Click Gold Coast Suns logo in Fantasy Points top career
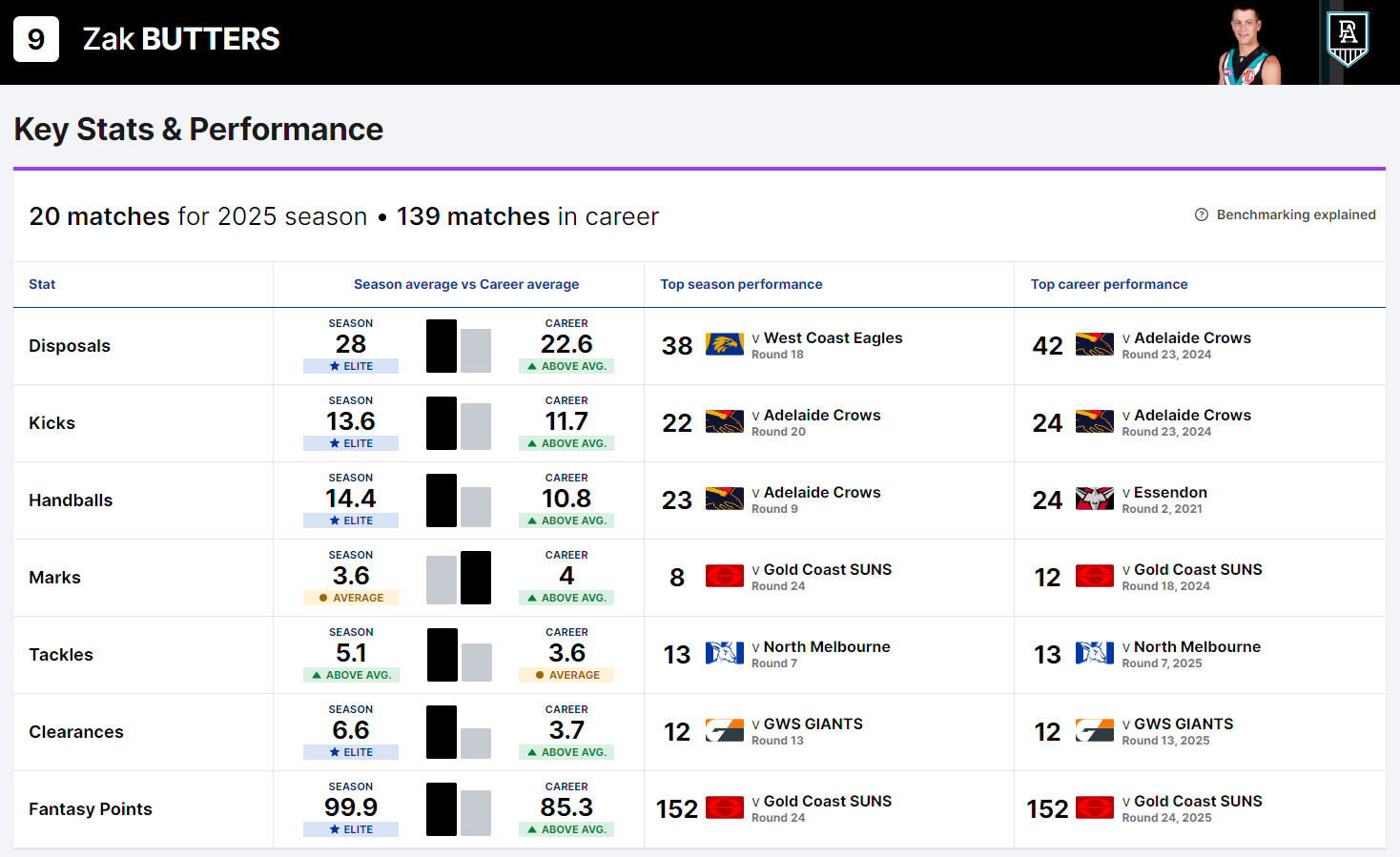Viewport: 1400px width, 857px height. coord(1094,808)
